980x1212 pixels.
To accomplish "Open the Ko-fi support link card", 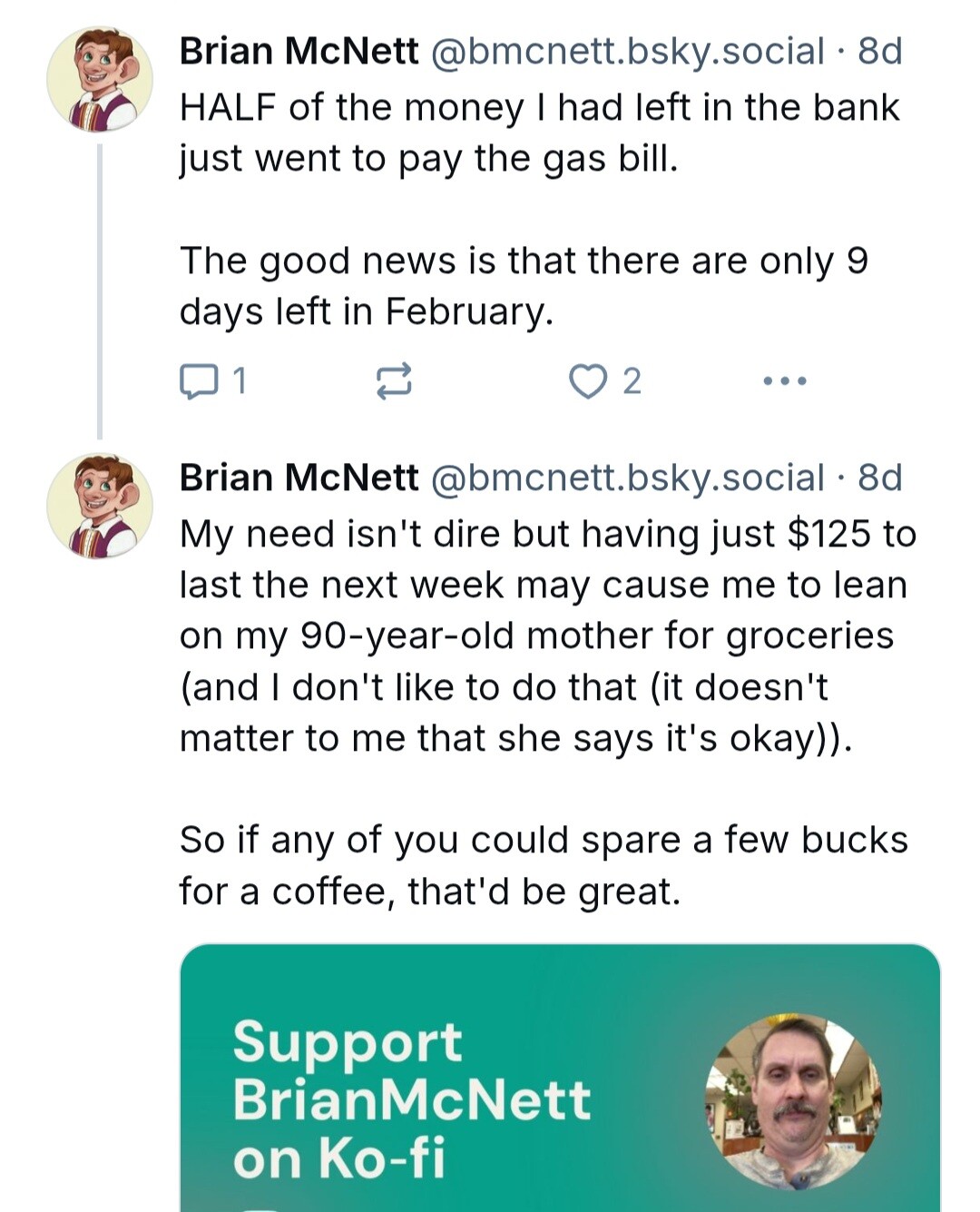I will click(560, 1078).
